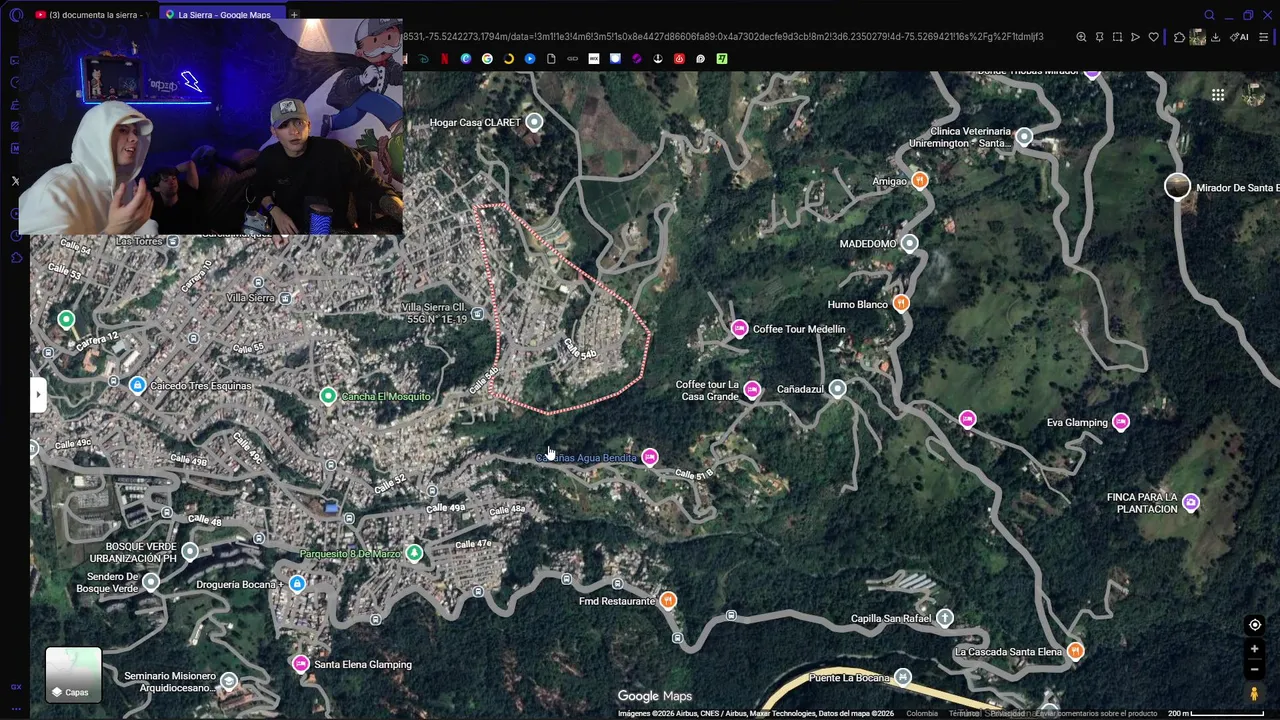Select the Fmd Restaurante marker
Image resolution: width=1280 pixels, height=720 pixels.
[x=668, y=601]
